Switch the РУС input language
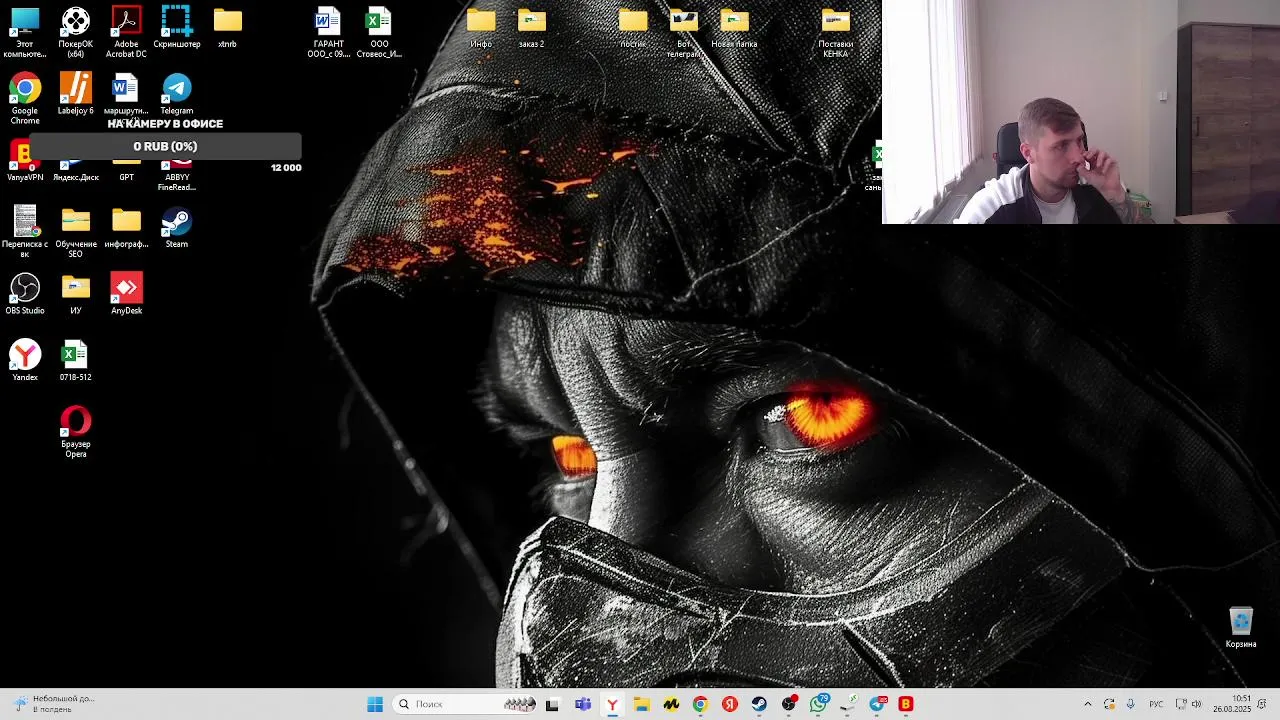This screenshot has width=1280, height=720. (1156, 704)
